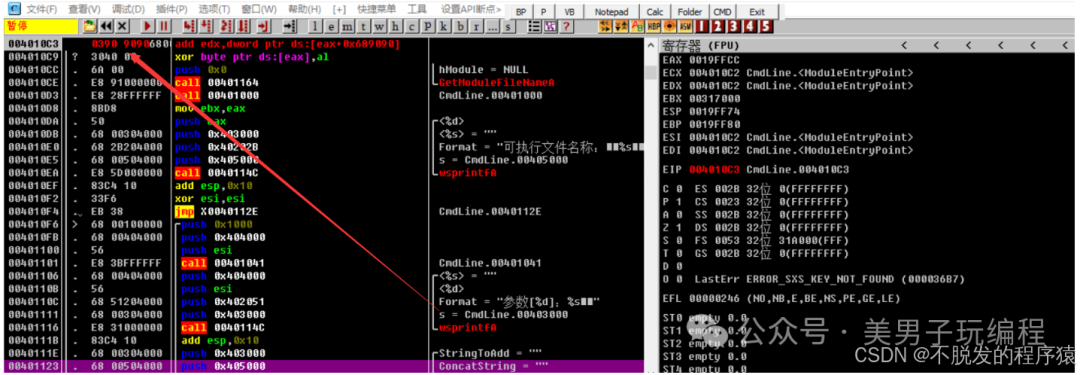Click the HBP hardware breakpoint icon
Image resolution: width=1080 pixels, height=375 pixels.
(x=654, y=26)
